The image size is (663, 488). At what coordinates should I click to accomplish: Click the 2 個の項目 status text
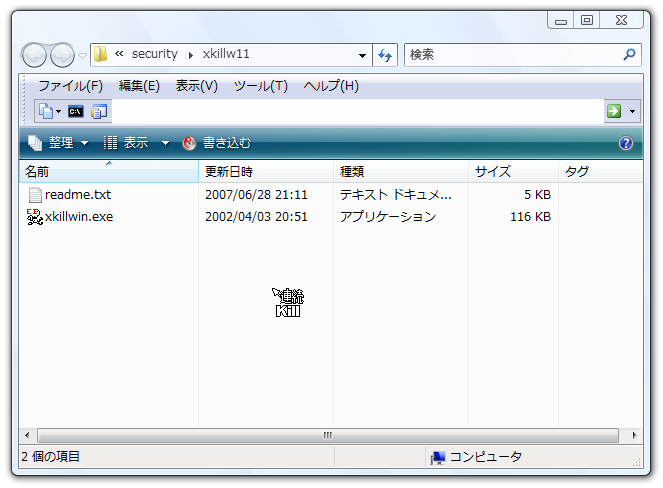pos(50,457)
